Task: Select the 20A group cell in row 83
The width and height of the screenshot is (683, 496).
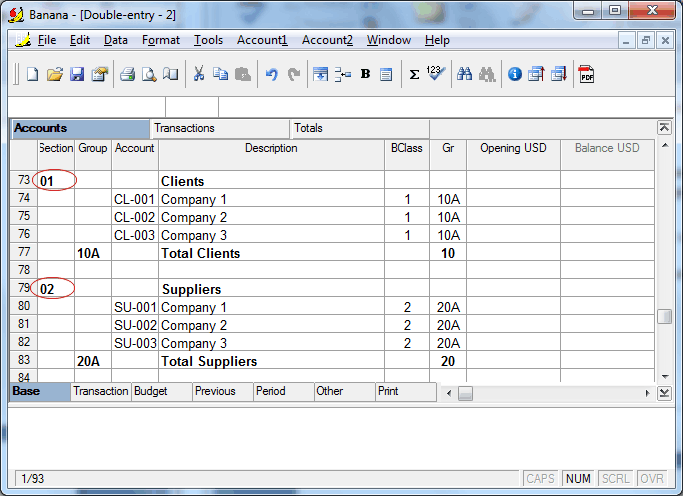Action: [93, 361]
